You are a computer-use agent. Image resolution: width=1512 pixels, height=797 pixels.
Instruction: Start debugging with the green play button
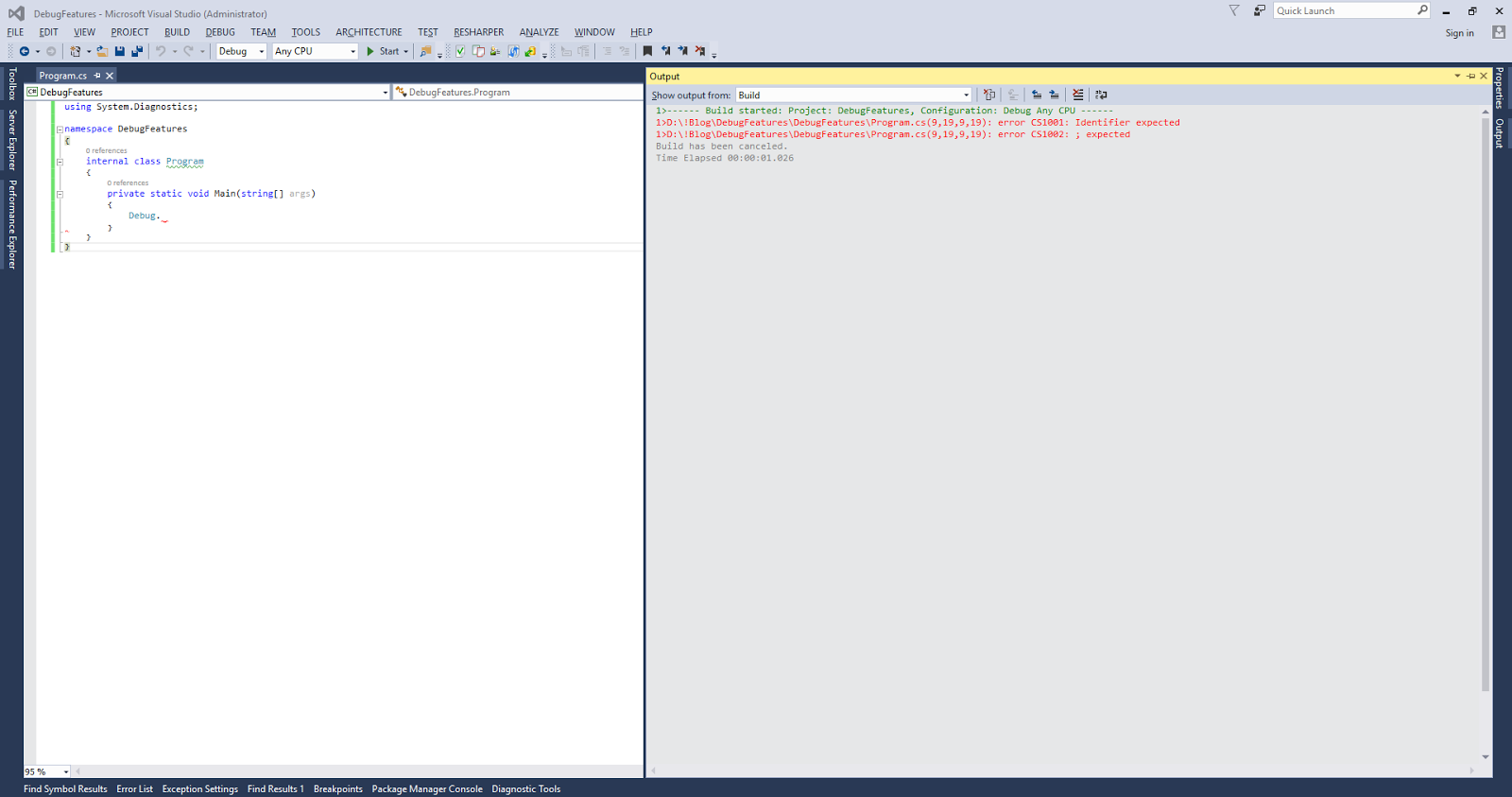click(x=370, y=51)
